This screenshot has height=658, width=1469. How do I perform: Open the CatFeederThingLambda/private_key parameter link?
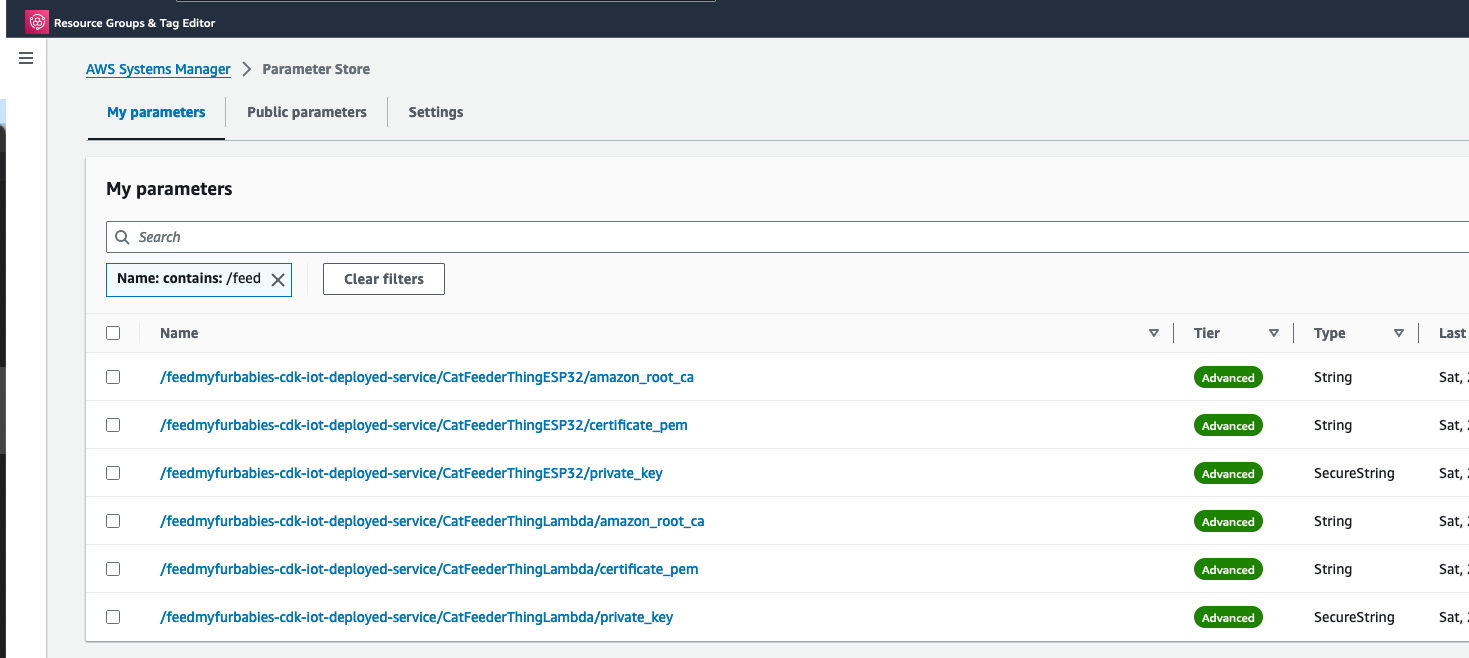coord(416,617)
